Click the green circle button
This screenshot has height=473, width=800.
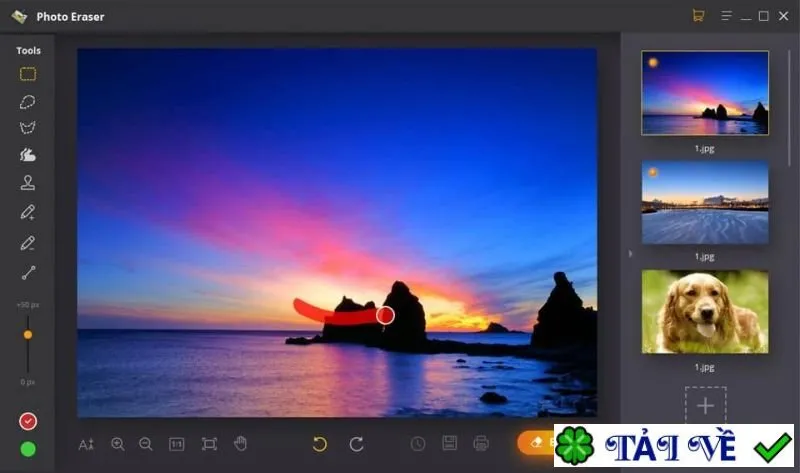[x=28, y=449]
